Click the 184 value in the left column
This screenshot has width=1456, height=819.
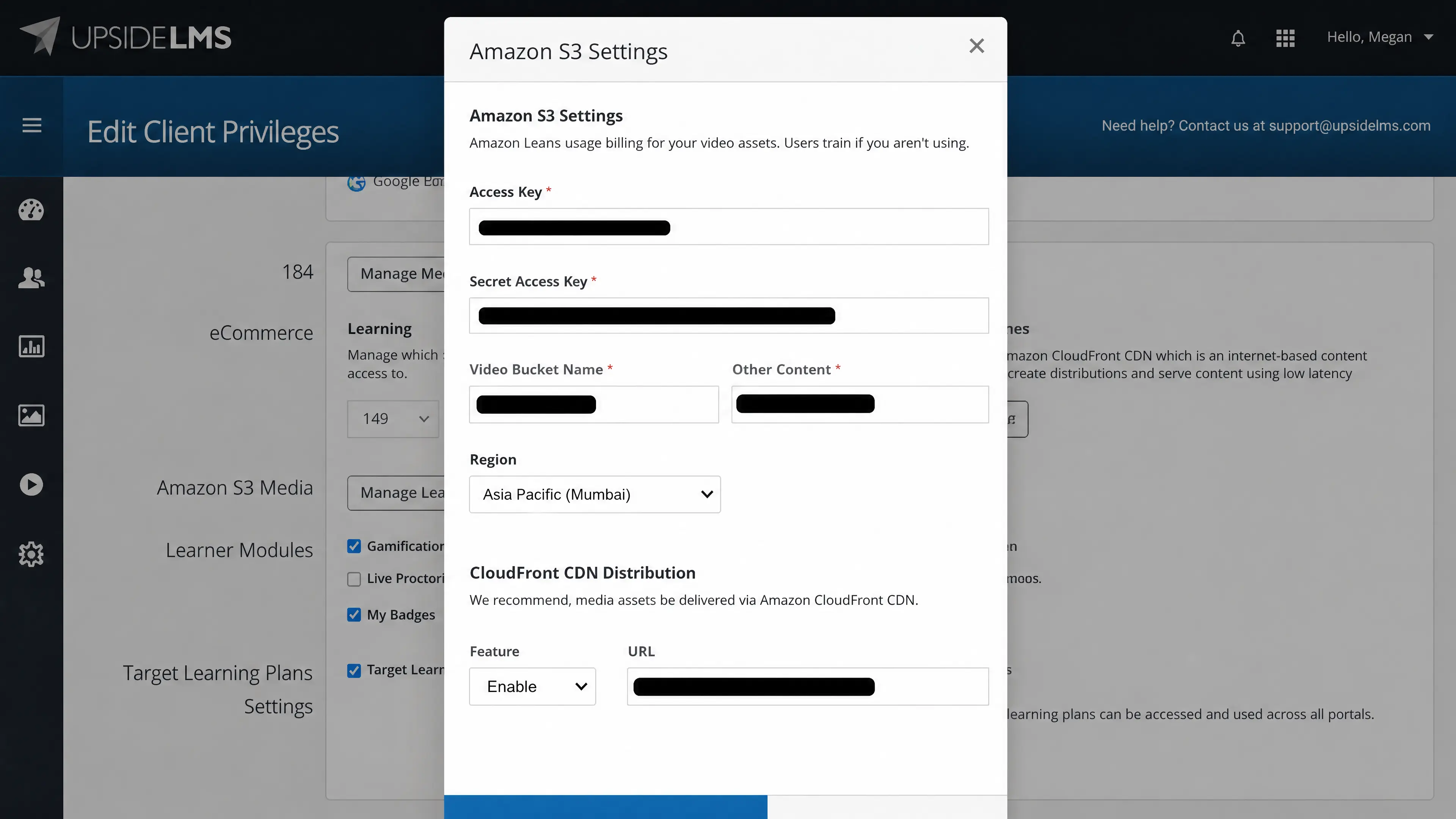(x=297, y=272)
